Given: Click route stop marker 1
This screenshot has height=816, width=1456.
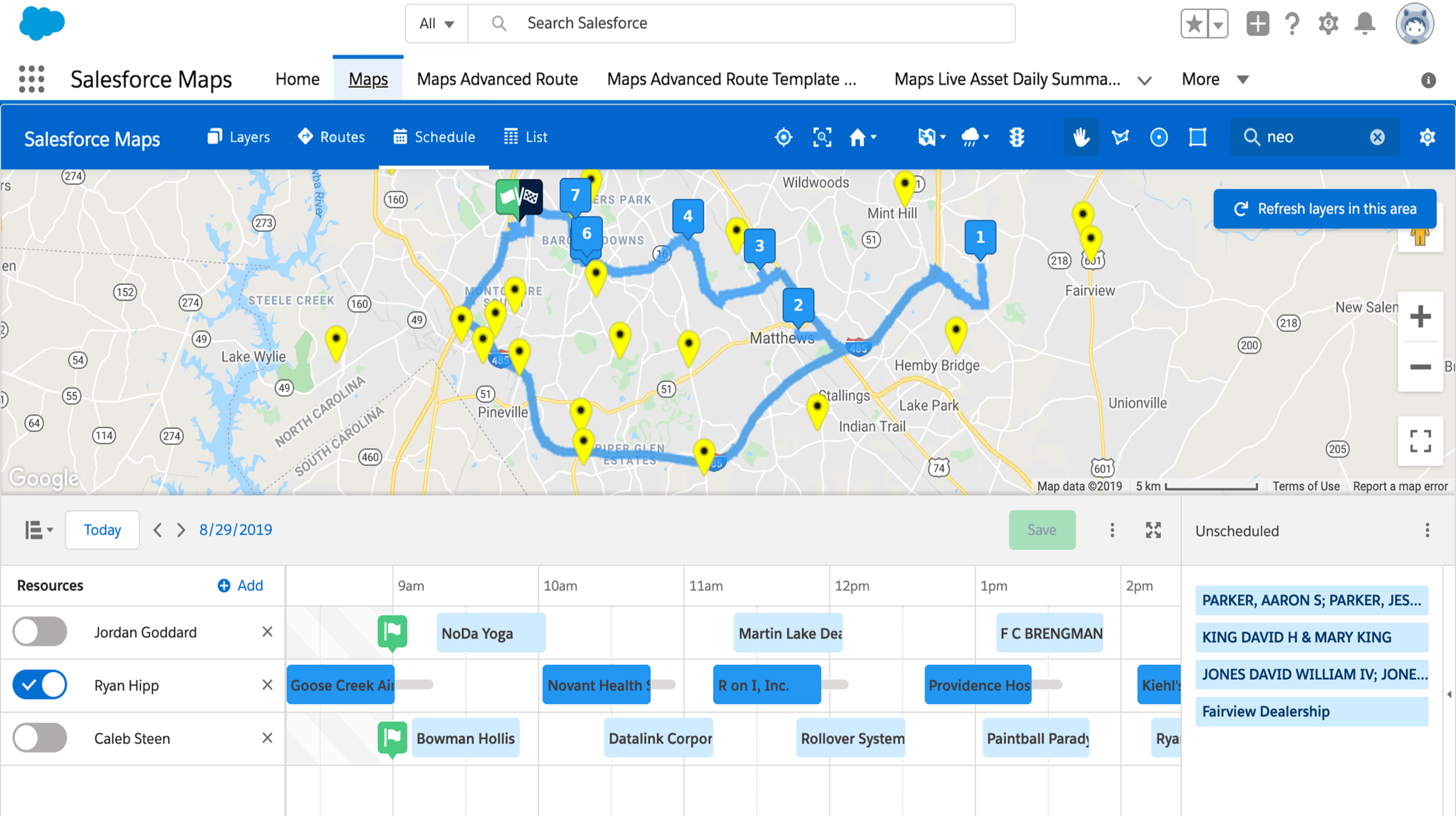Looking at the screenshot, I should 980,238.
